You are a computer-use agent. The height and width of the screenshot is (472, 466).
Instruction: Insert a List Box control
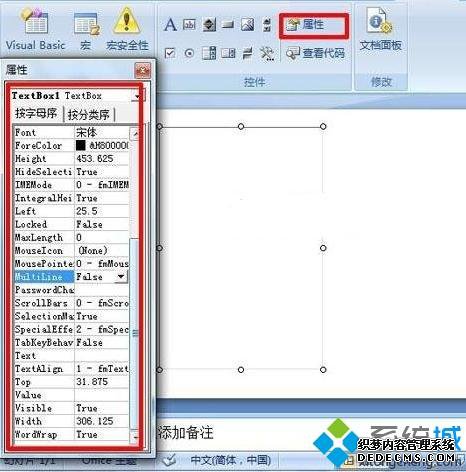click(209, 53)
